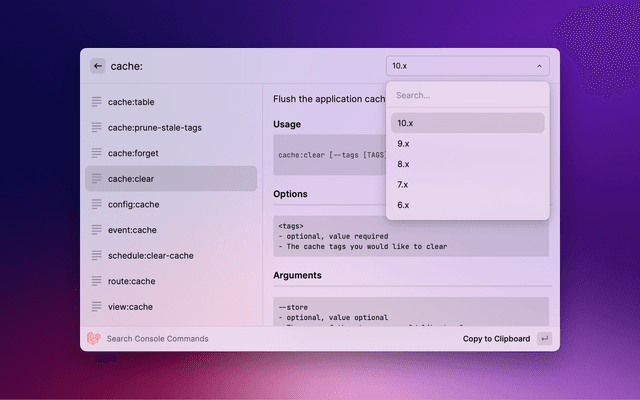The image size is (640, 400).
Task: Collapse the 10.x version dropdown
Action: pos(467,66)
